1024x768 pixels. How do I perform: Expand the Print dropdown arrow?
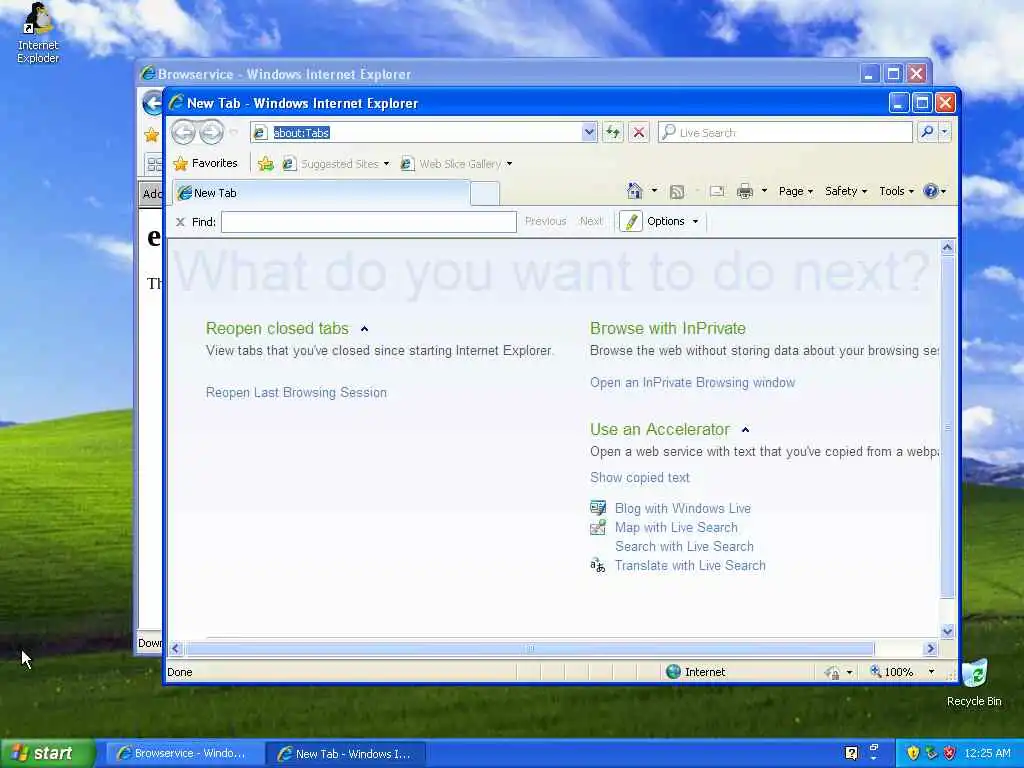[x=764, y=191]
